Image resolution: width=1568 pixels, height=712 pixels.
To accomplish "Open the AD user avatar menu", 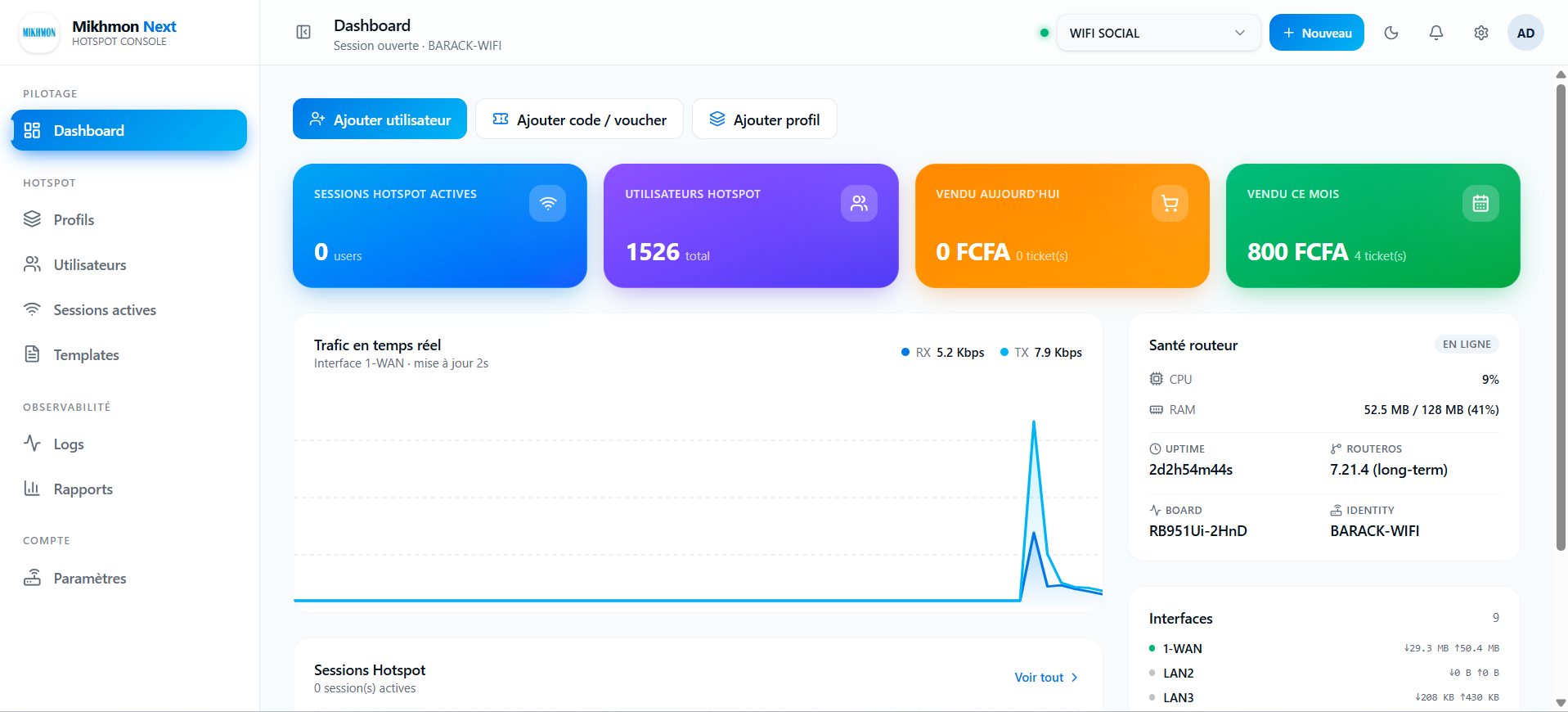I will pyautogui.click(x=1525, y=33).
